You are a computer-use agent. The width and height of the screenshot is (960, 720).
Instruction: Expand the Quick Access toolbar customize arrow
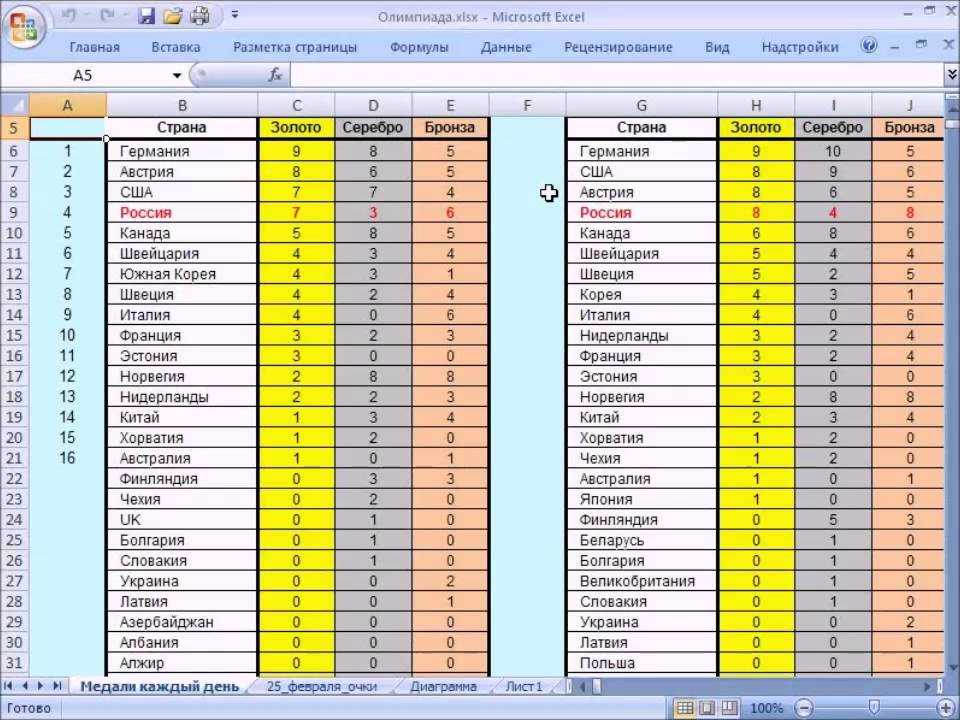click(234, 15)
